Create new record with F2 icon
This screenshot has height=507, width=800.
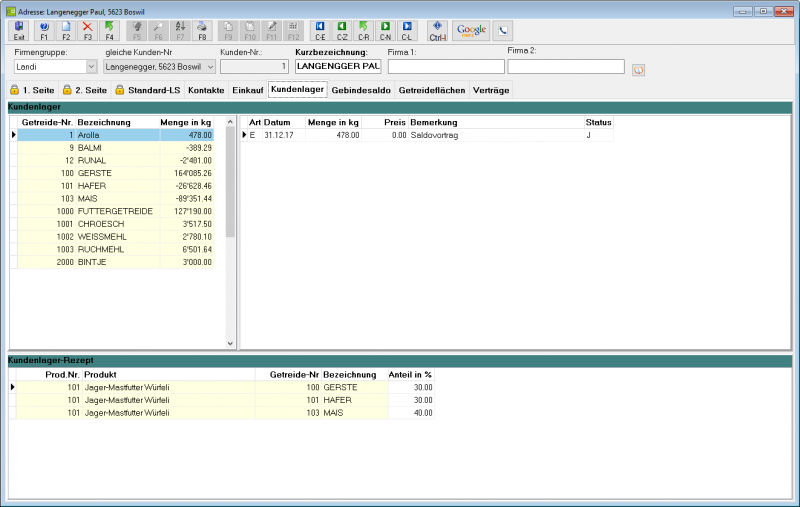pyautogui.click(x=66, y=31)
